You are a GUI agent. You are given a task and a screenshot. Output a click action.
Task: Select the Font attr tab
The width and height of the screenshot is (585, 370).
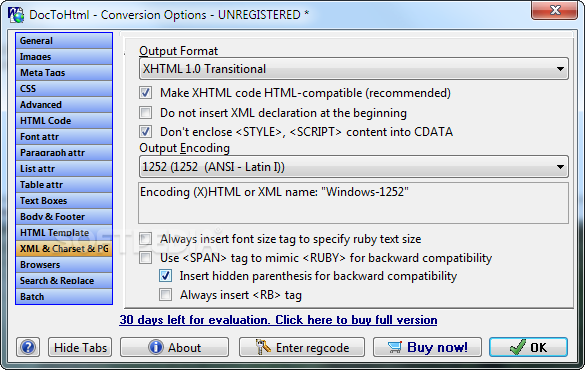coord(64,137)
